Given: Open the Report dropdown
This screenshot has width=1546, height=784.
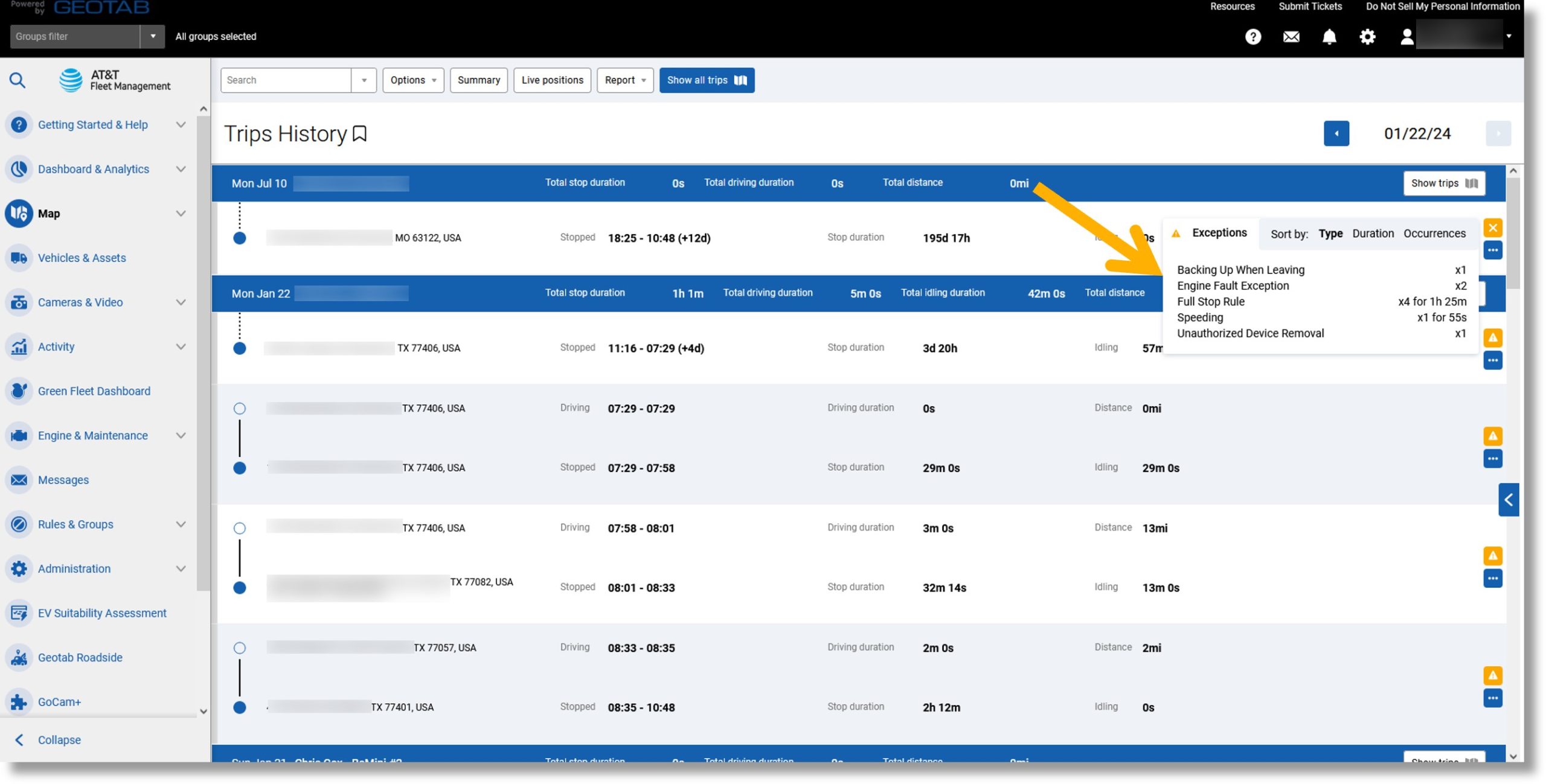Looking at the screenshot, I should 625,80.
